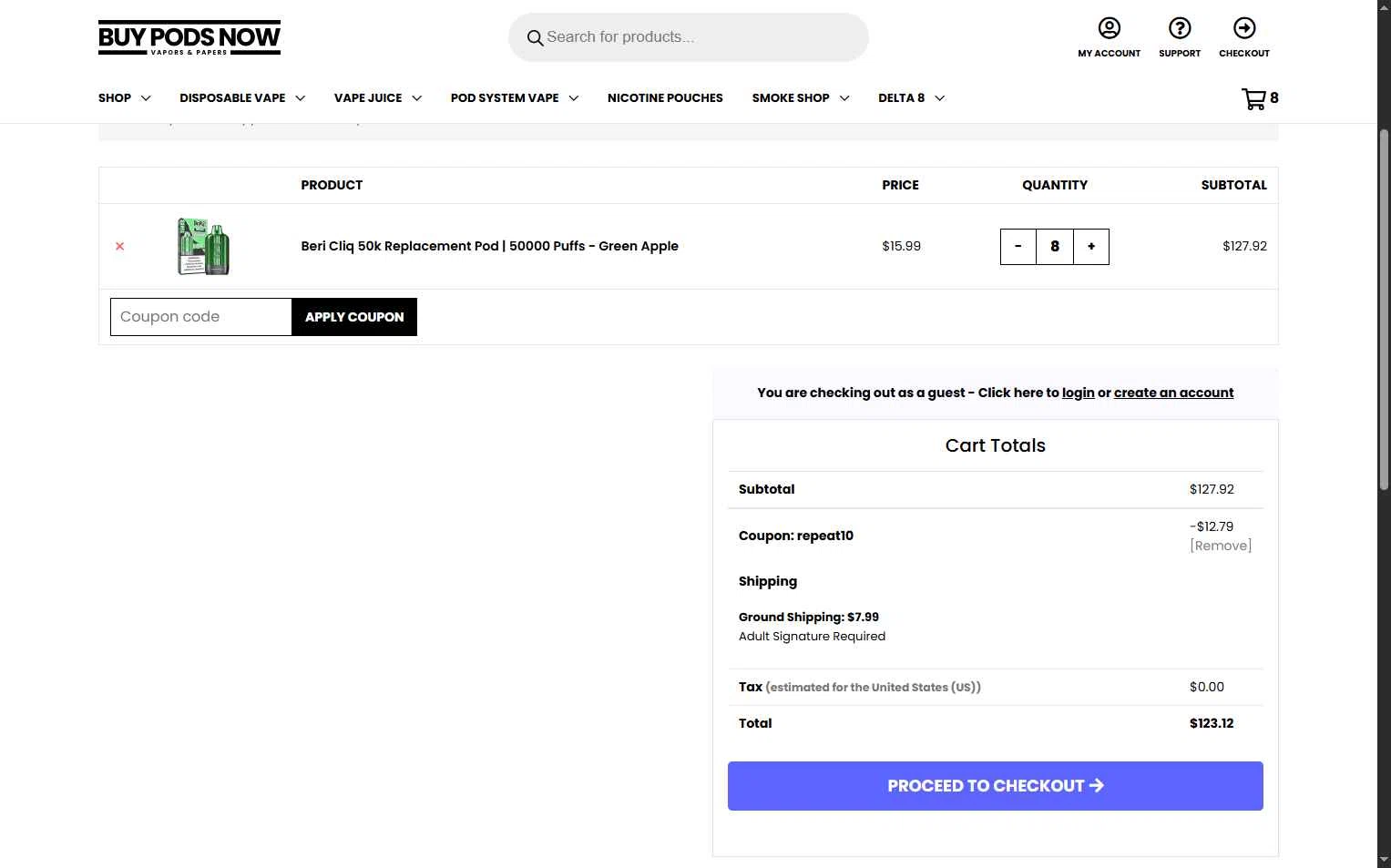Expand the Disposable Vape menu chevron
This screenshot has width=1391, height=868.
click(300, 98)
